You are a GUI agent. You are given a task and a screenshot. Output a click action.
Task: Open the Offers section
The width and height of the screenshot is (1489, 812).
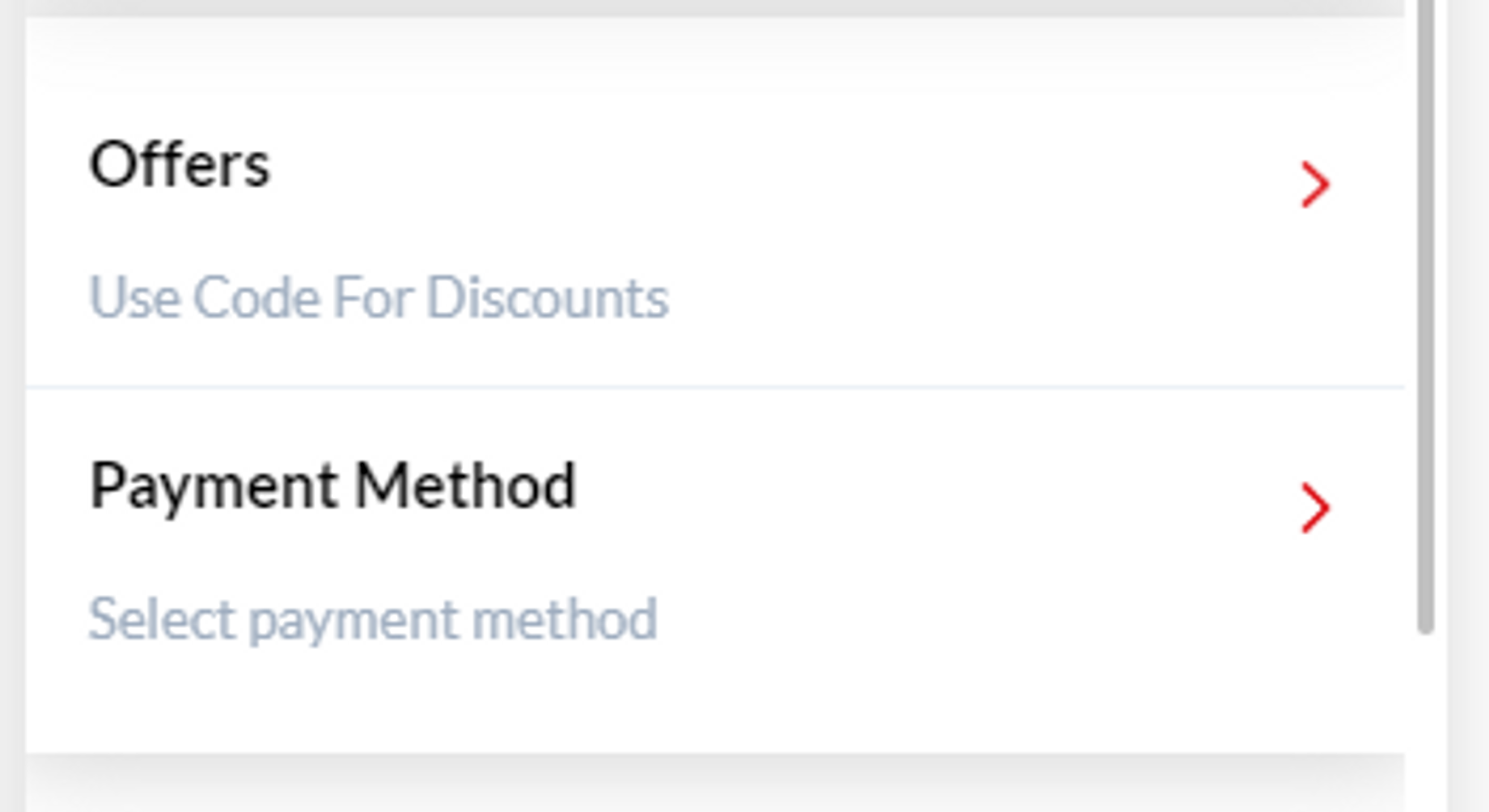click(x=179, y=165)
